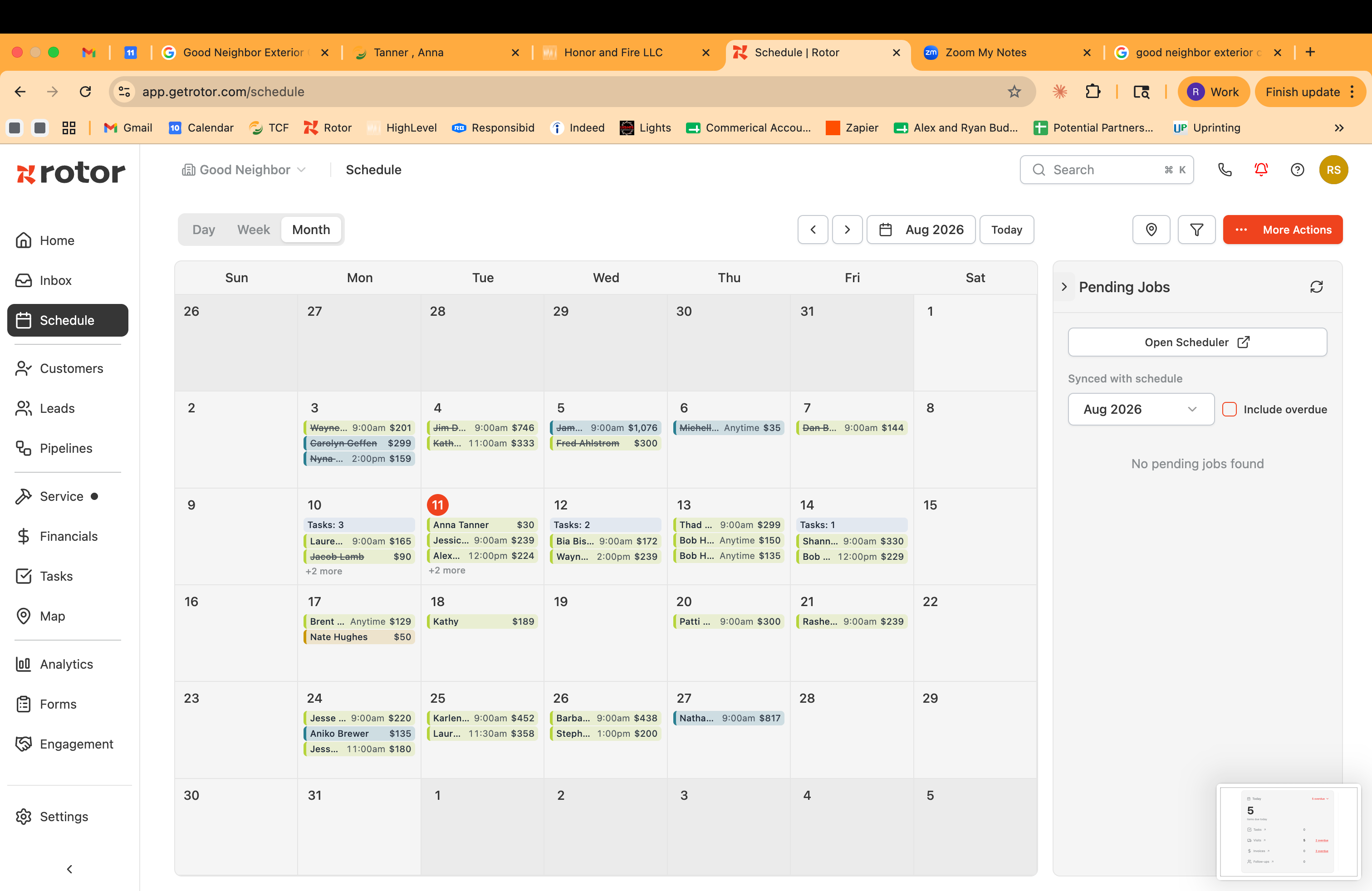Open the Gmail pinned tab
The height and width of the screenshot is (891, 1372).
[88, 53]
